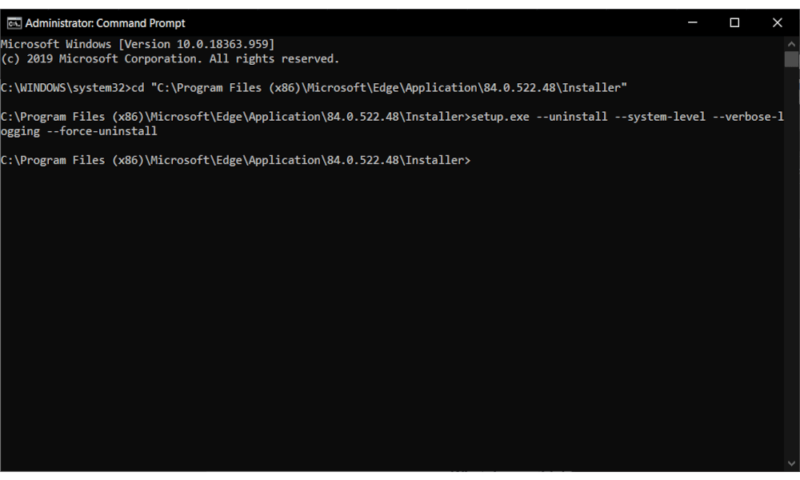Image resolution: width=800 pixels, height=480 pixels.
Task: Close the Administrator Command Prompt window
Action: point(777,22)
